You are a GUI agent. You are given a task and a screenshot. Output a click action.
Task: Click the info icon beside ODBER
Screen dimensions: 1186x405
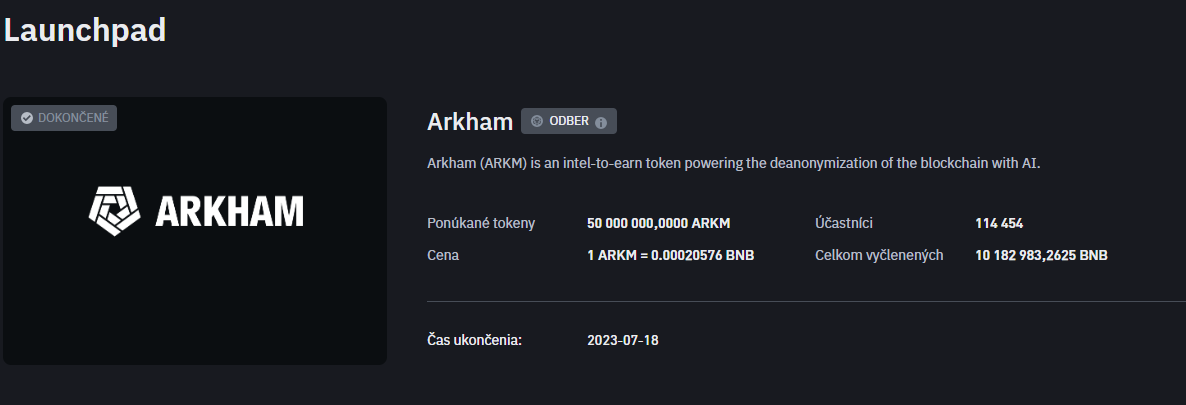tap(601, 122)
